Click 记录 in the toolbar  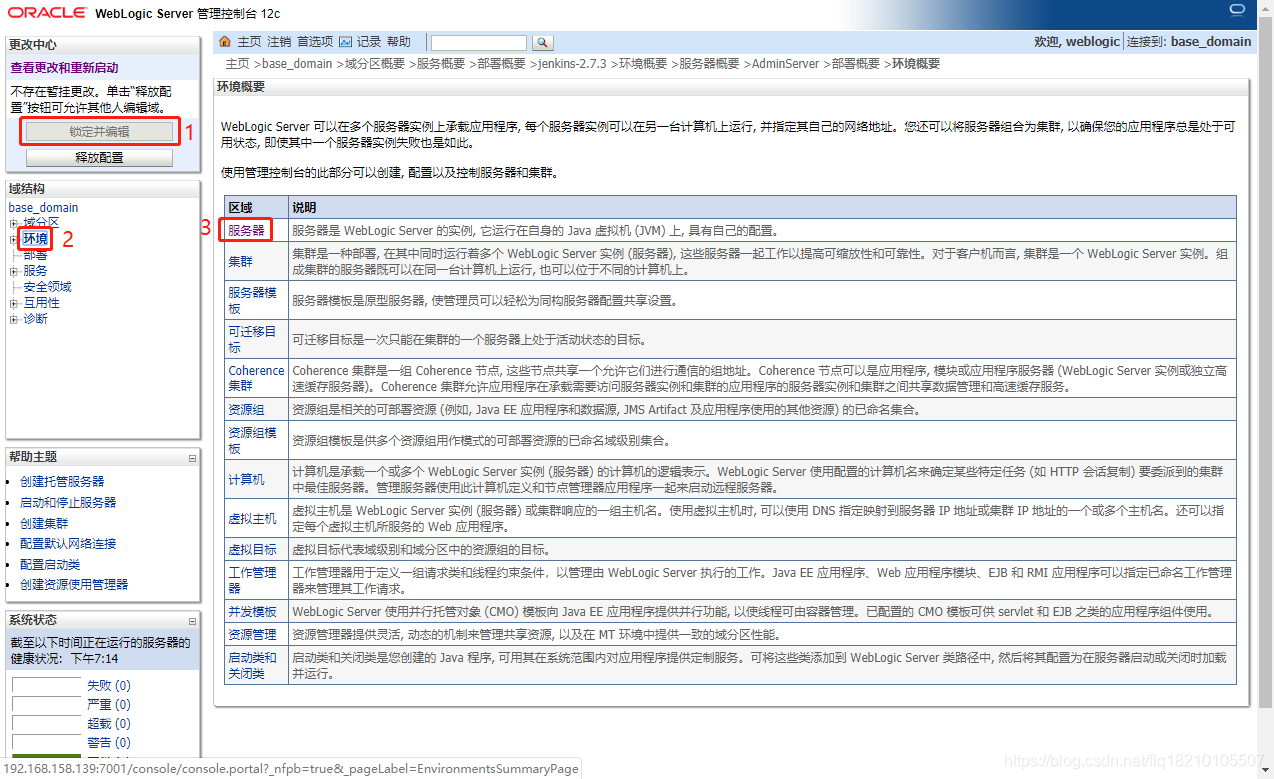click(369, 42)
